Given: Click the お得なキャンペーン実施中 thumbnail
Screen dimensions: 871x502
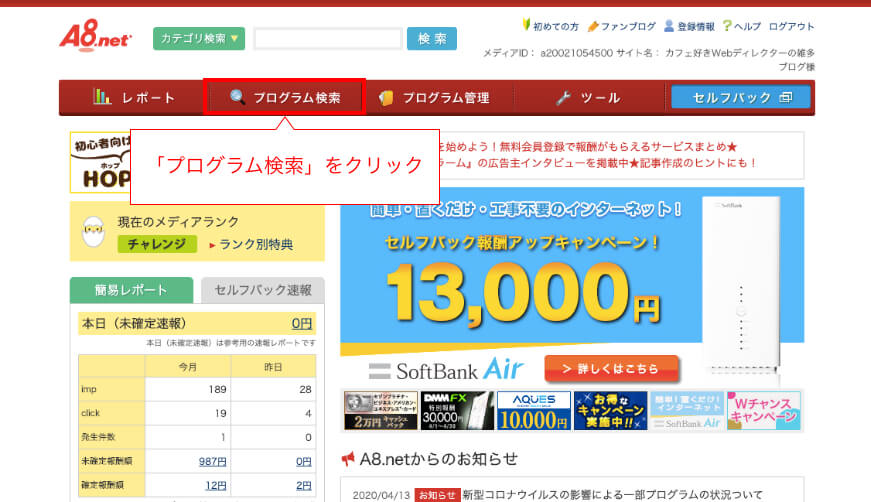Looking at the screenshot, I should [x=610, y=410].
